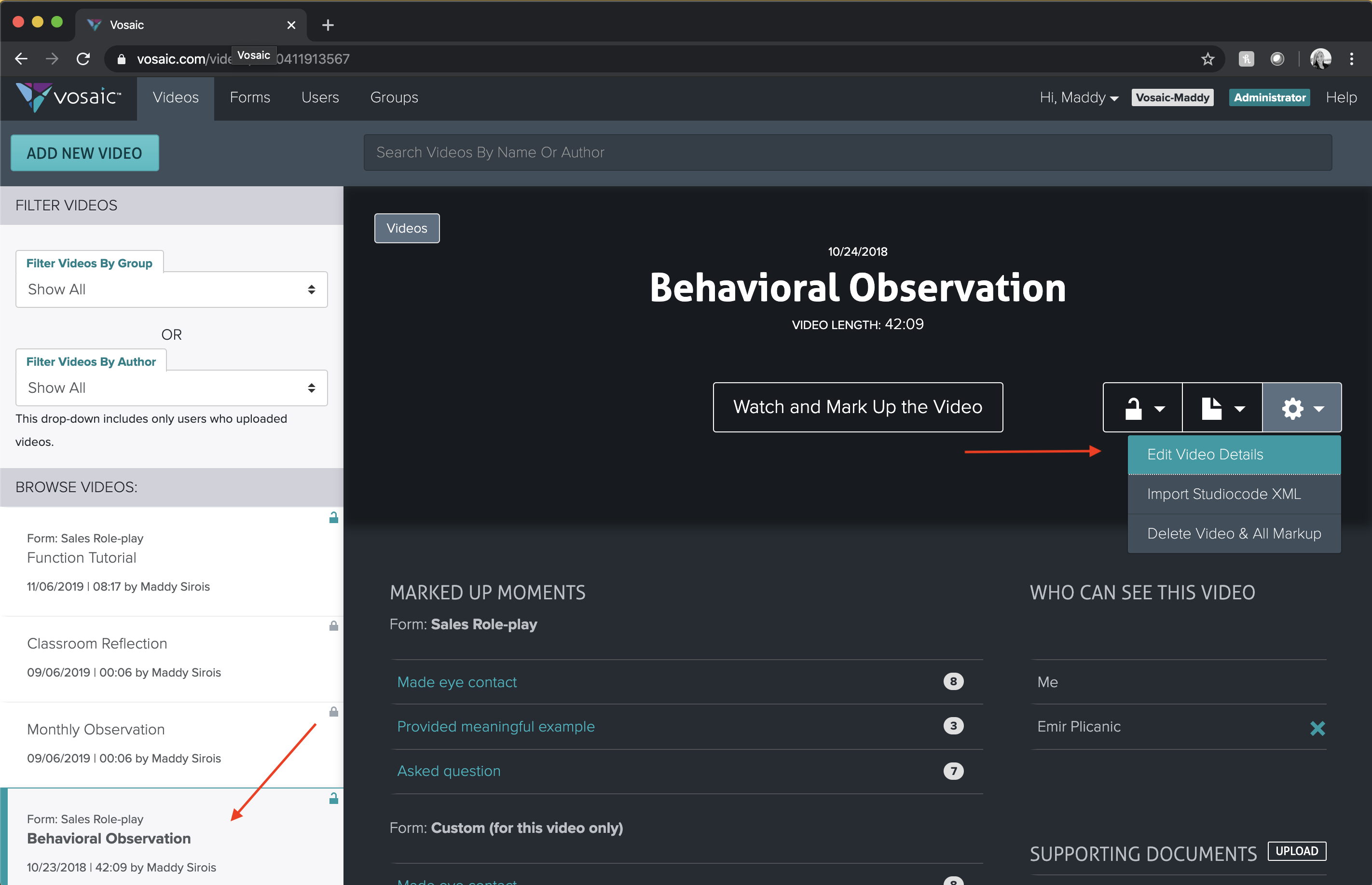Screen dimensions: 1372x885
Task: Open the unlock sharing dropdown
Action: 1142,408
